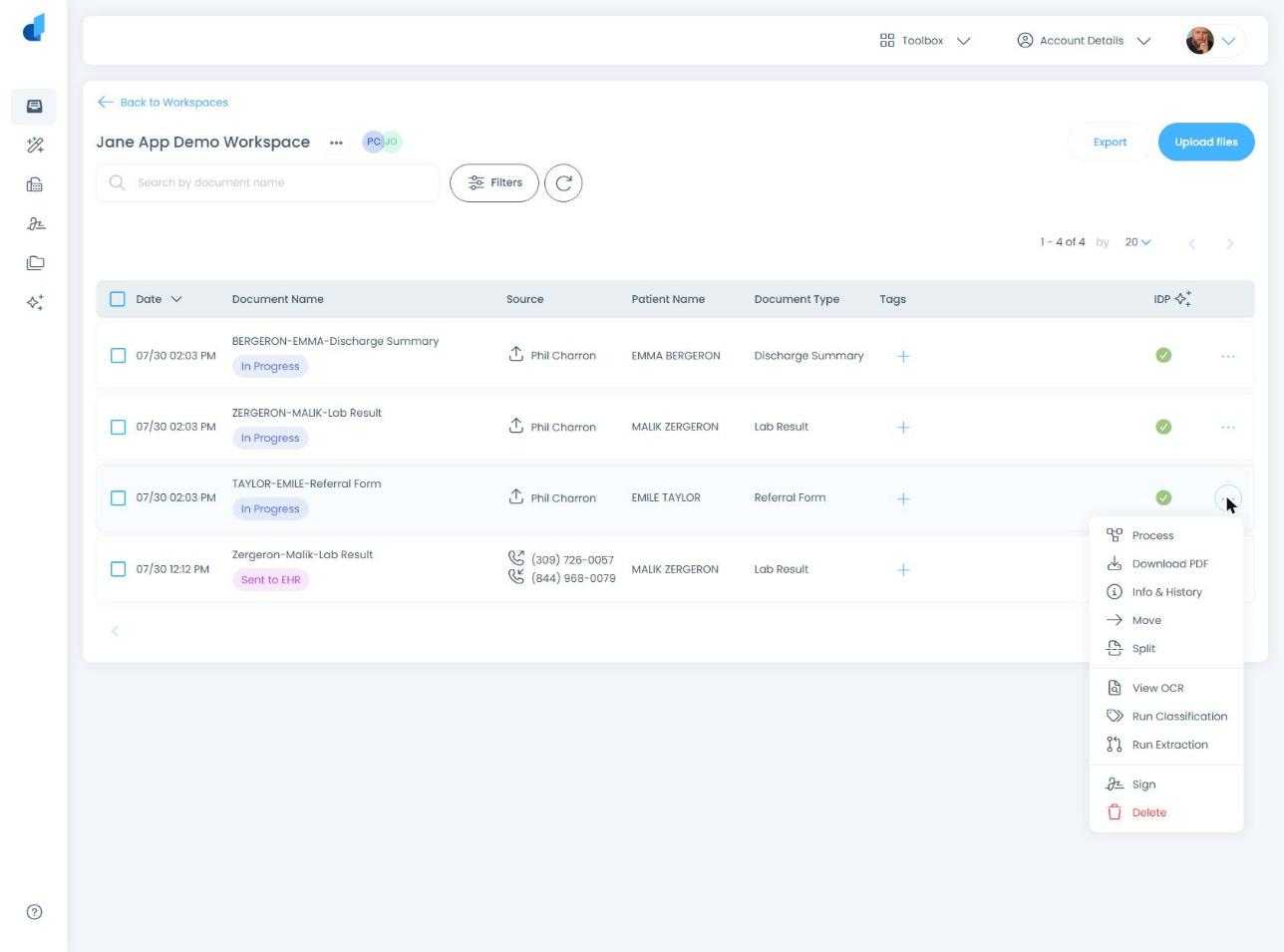Screen dimensions: 1284x952
Task: Select Run Extraction menu entry
Action: click(1166, 745)
